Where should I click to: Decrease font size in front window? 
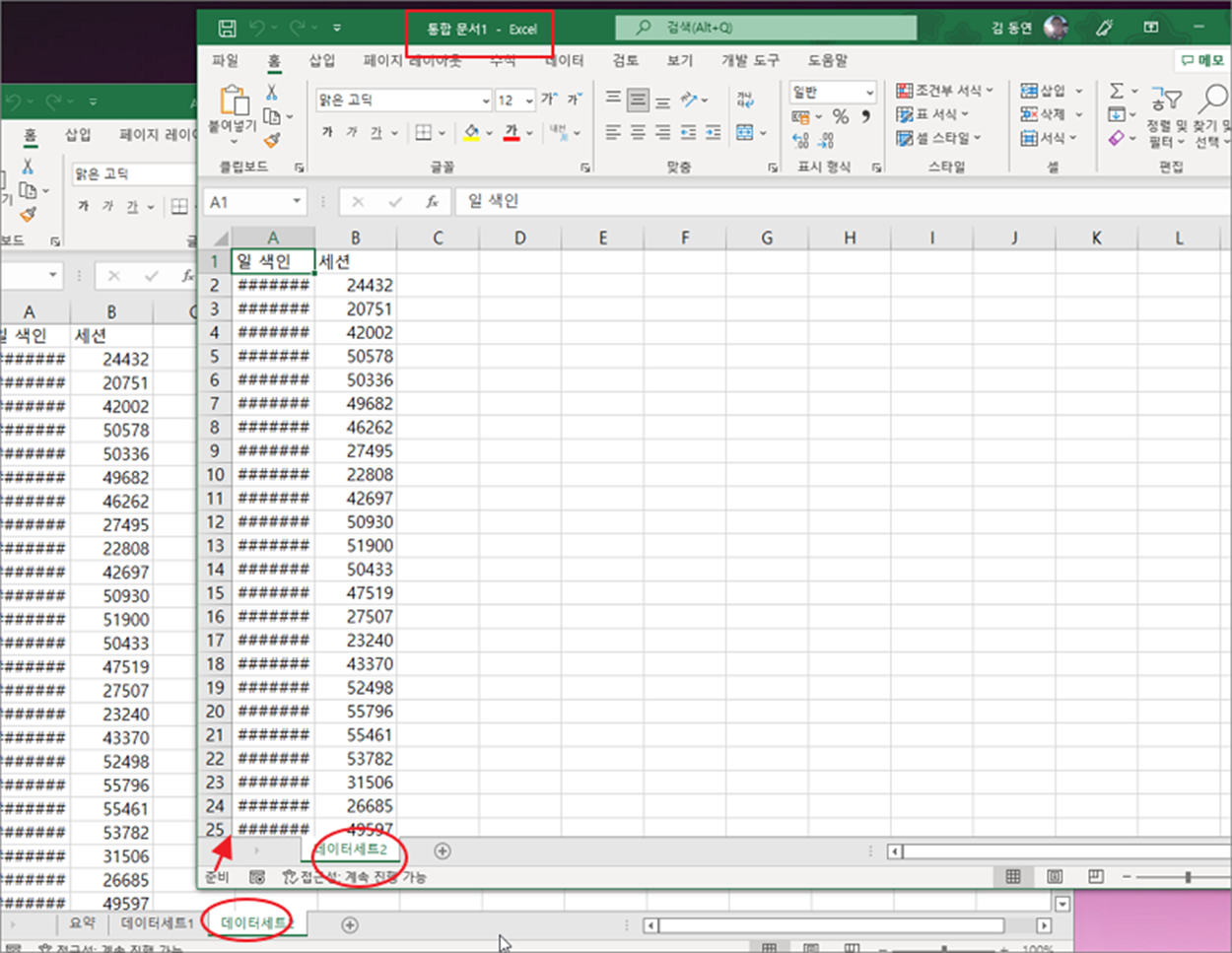pyautogui.click(x=574, y=100)
